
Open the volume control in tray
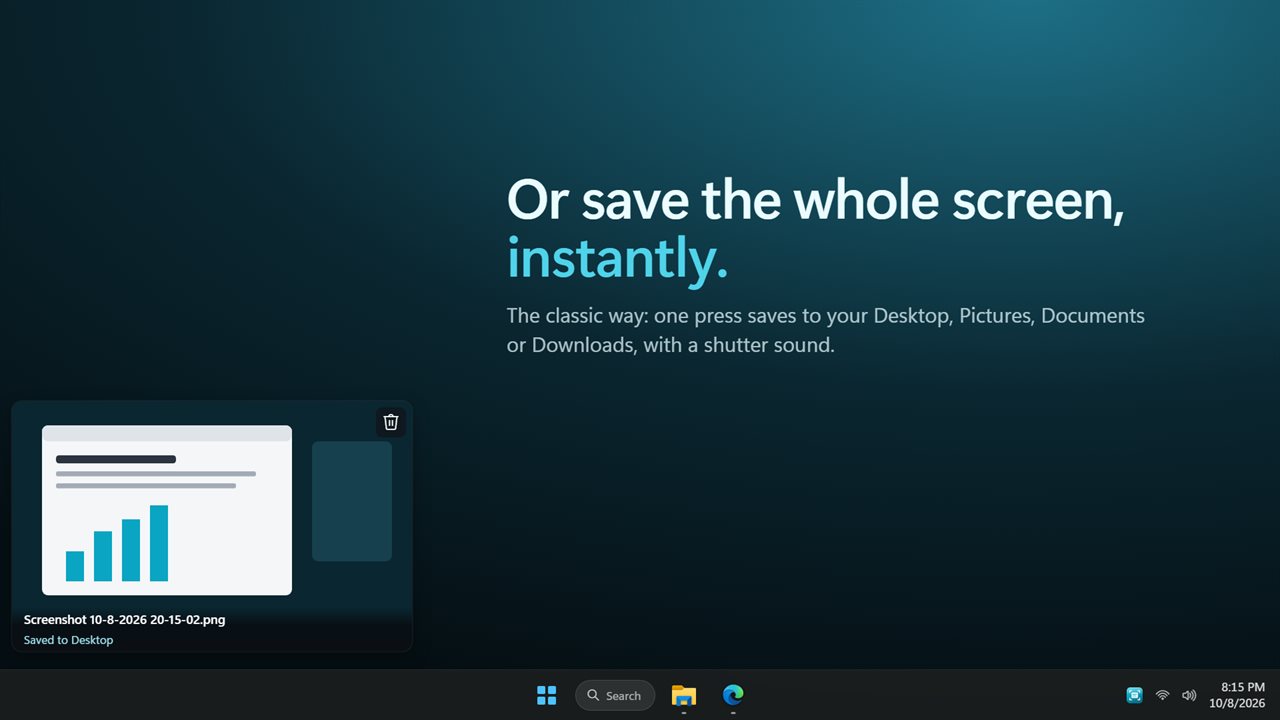click(x=1189, y=695)
